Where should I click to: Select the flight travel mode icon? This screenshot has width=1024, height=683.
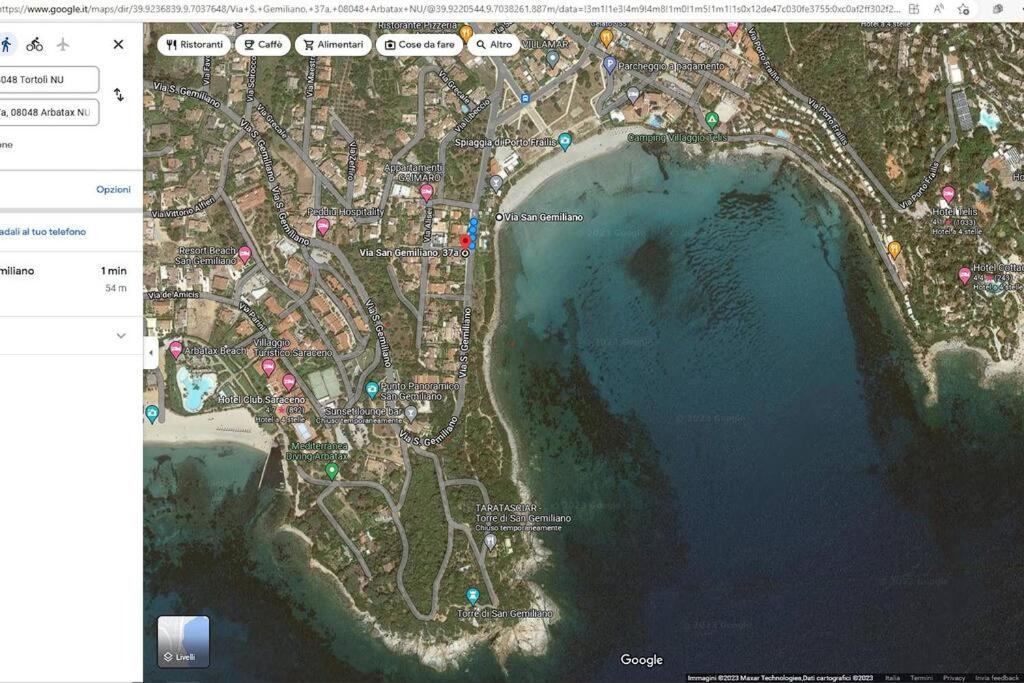click(x=63, y=44)
